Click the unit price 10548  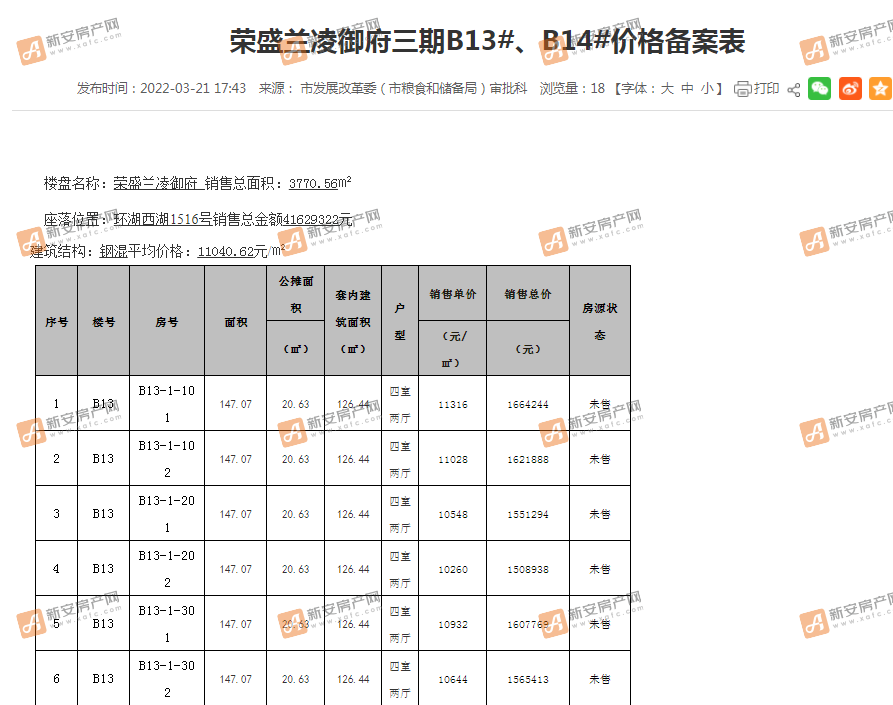pos(453,515)
